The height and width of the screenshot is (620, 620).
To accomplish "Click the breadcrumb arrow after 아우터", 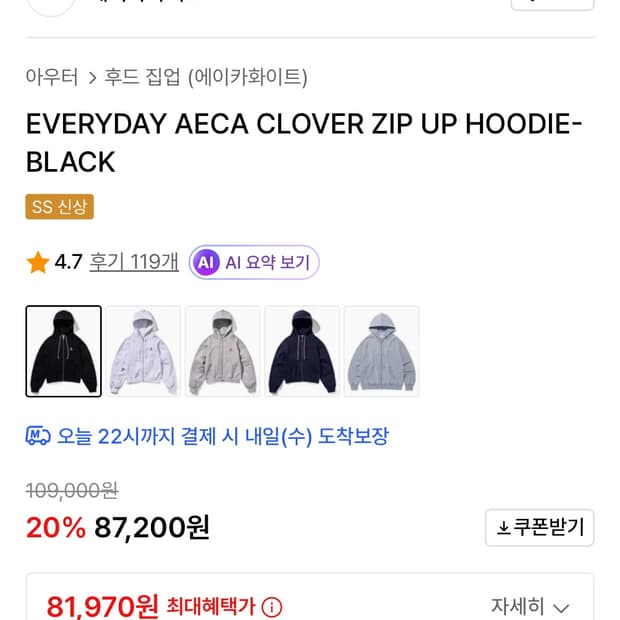I will [x=92, y=78].
